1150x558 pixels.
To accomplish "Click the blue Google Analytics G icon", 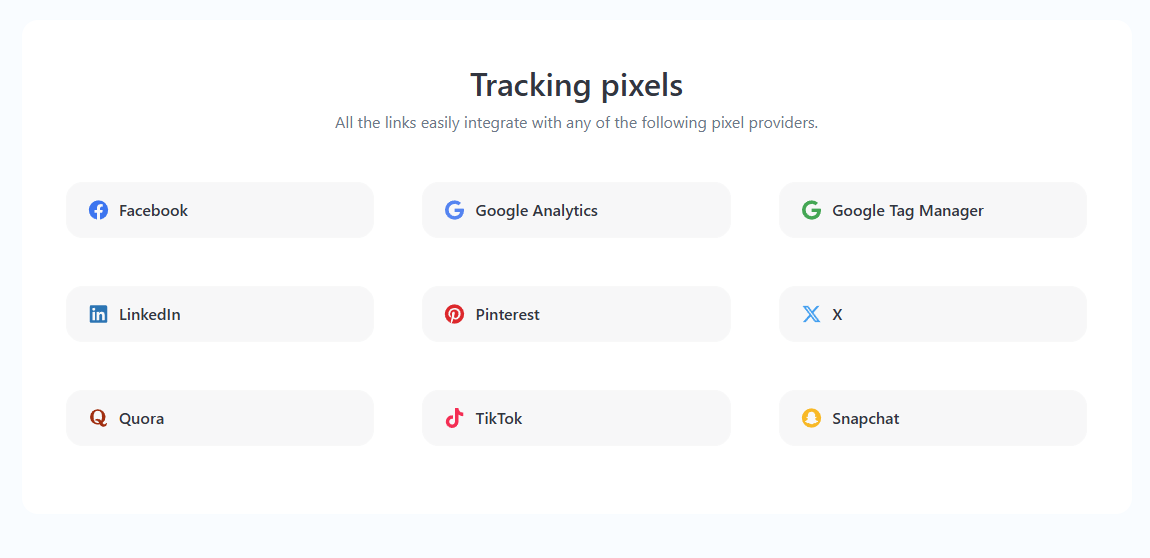I will (x=454, y=210).
